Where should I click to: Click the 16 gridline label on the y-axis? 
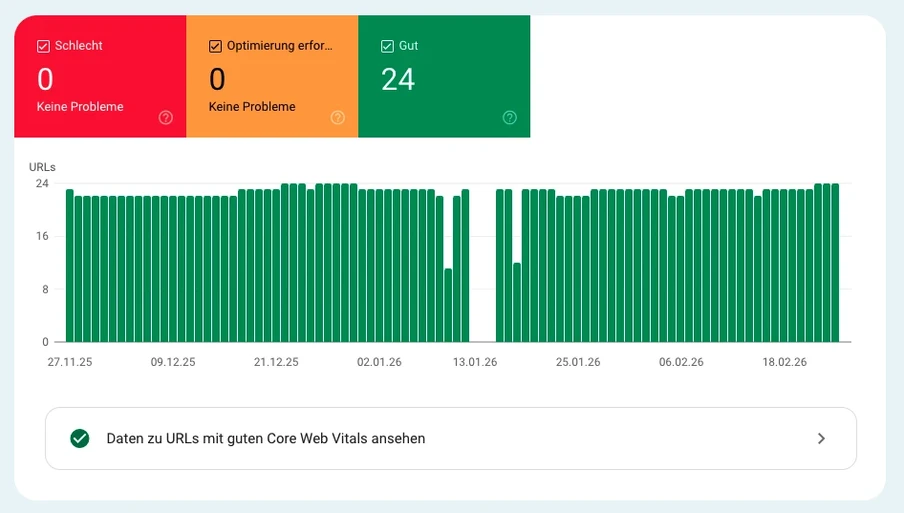click(x=42, y=236)
